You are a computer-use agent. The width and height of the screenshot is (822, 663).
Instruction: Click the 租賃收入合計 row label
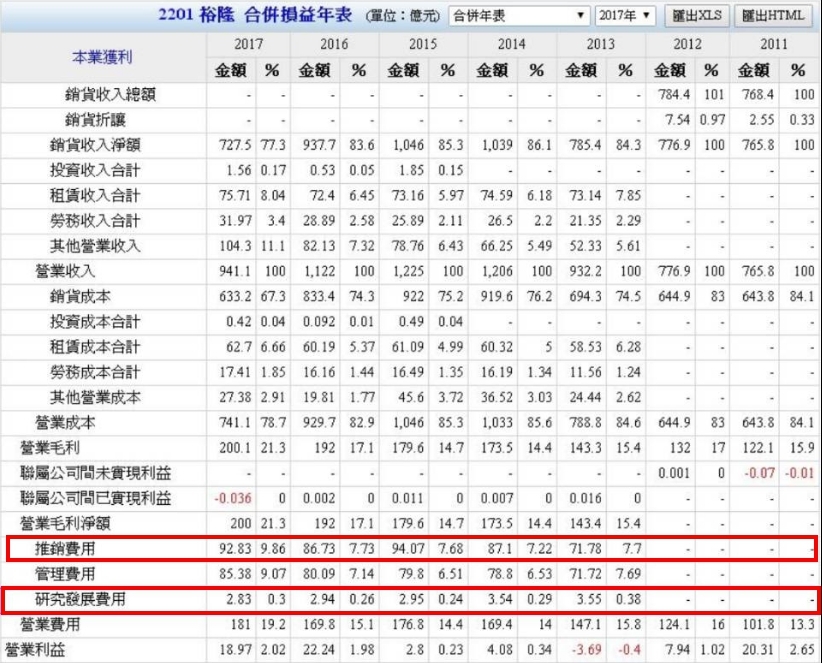(x=95, y=195)
